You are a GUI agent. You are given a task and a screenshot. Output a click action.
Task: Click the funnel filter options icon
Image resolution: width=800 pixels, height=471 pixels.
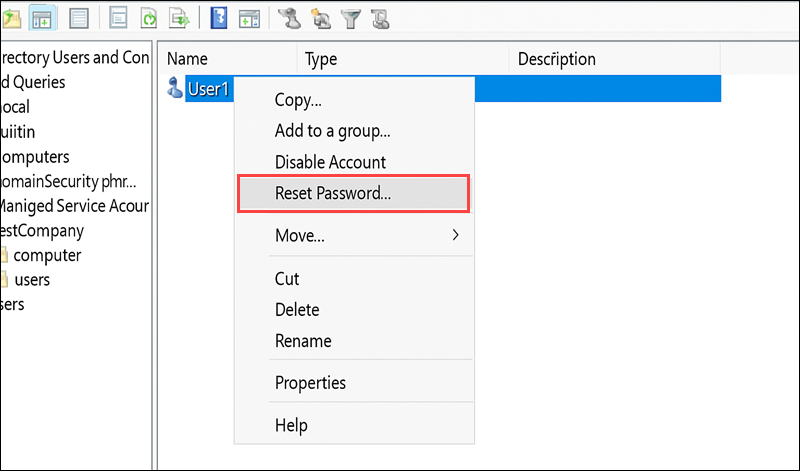[x=351, y=19]
